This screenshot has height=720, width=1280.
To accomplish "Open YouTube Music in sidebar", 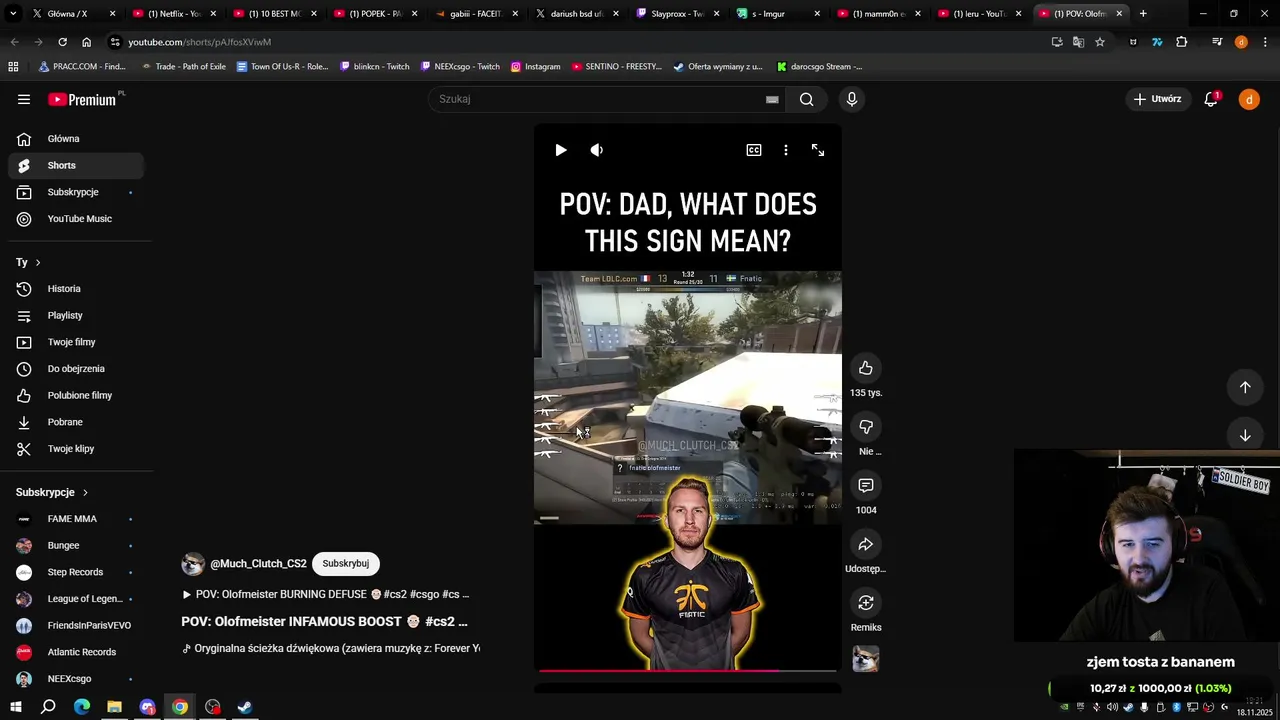I will pyautogui.click(x=76, y=219).
